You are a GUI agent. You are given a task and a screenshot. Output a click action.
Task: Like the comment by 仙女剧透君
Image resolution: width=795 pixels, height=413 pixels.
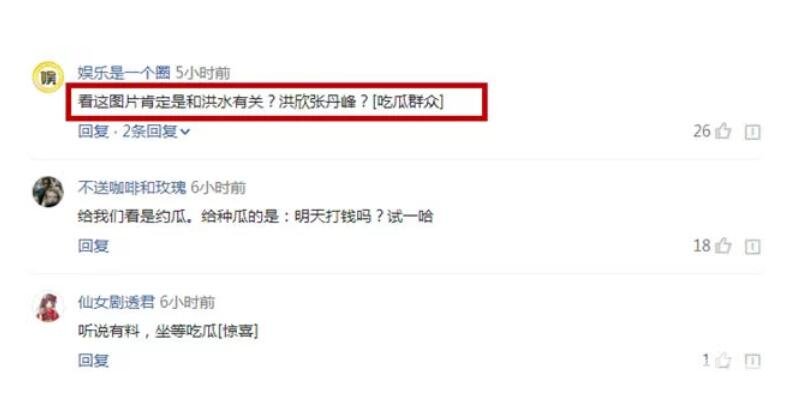point(723,360)
